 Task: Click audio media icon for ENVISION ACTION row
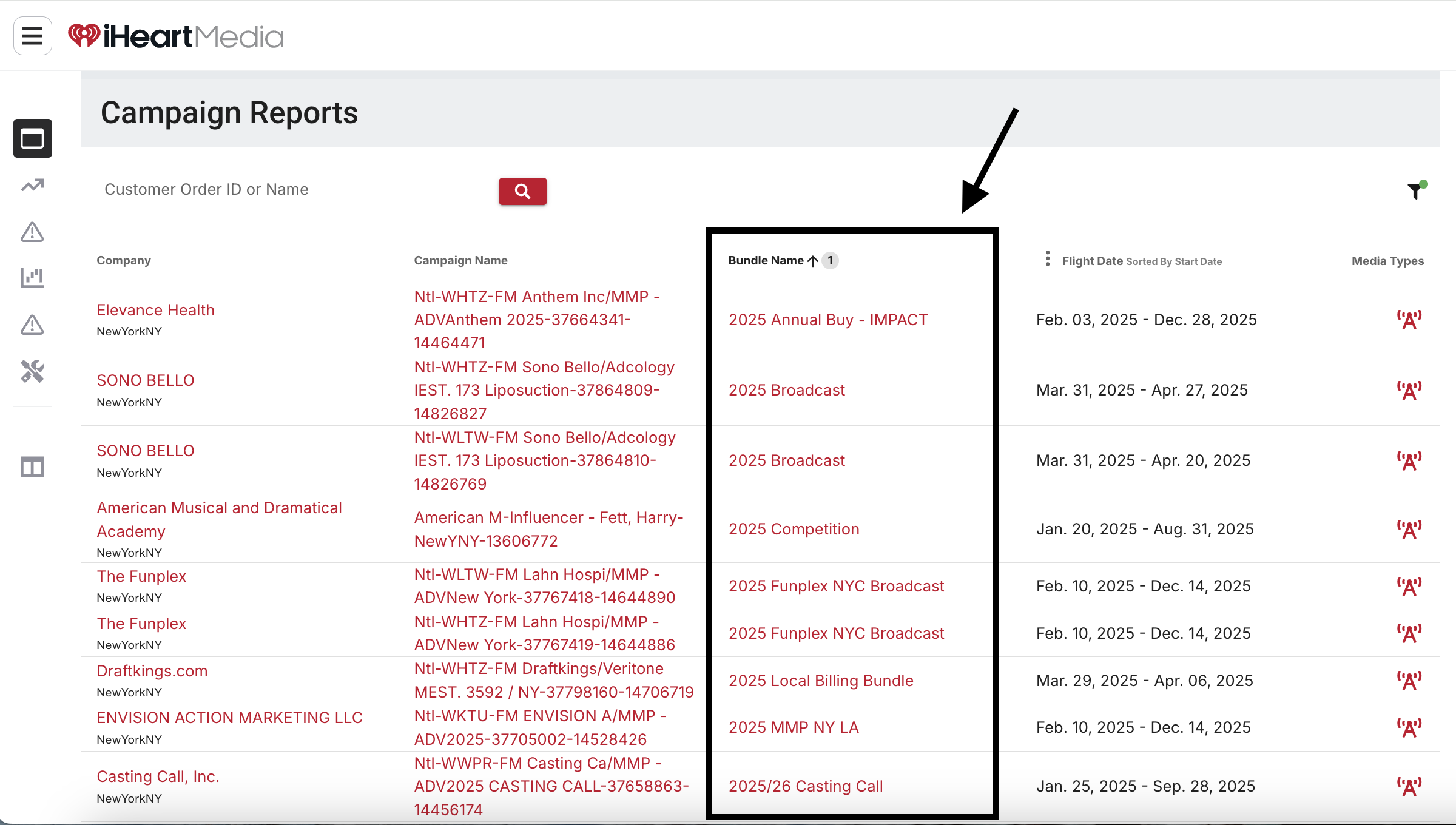pyautogui.click(x=1409, y=727)
